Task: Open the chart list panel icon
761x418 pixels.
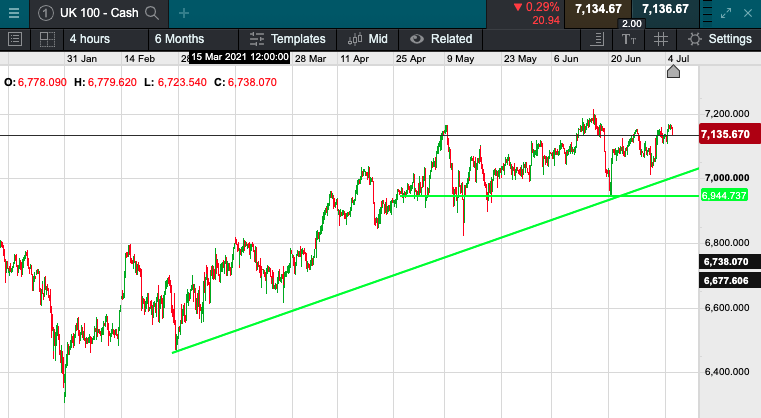Action: (15, 39)
